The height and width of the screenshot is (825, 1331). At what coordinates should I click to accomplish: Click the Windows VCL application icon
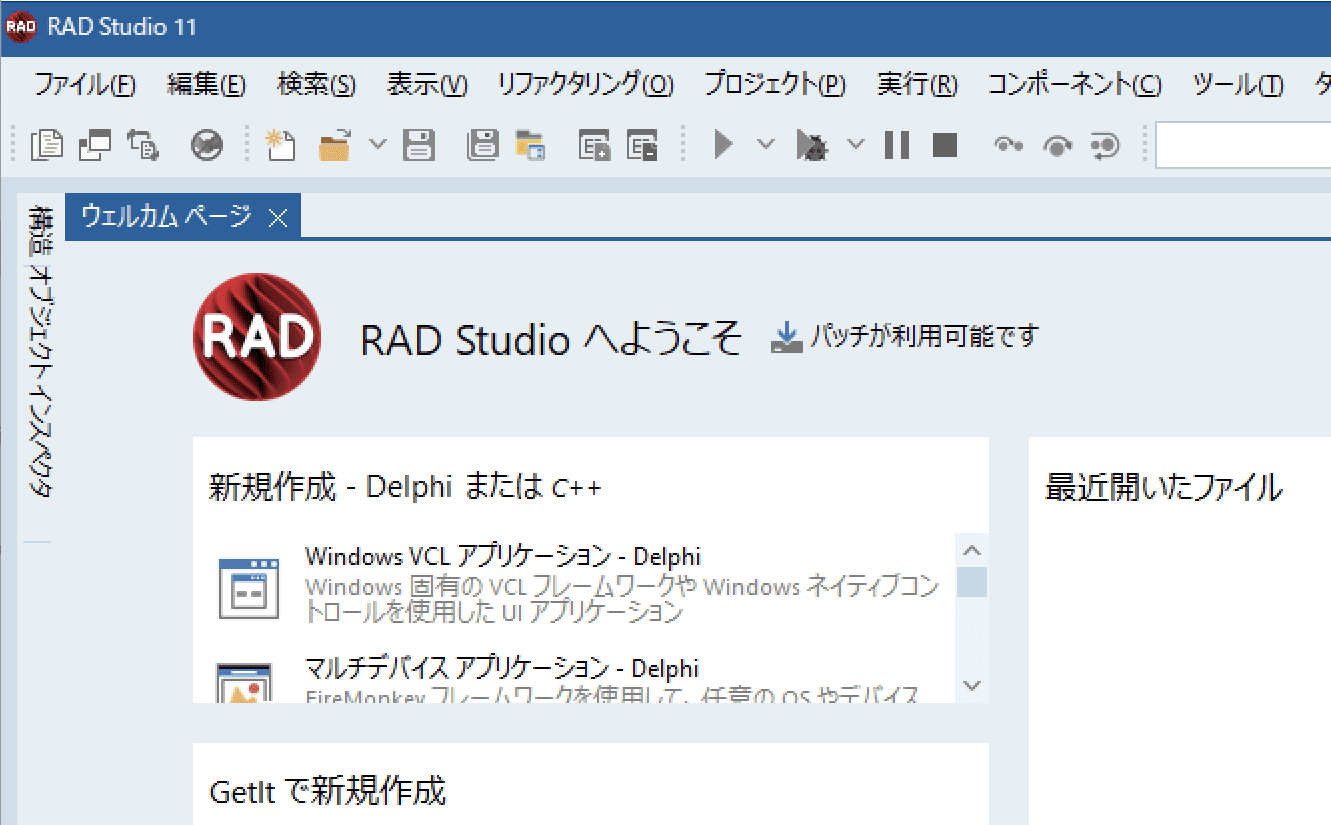coord(249,588)
